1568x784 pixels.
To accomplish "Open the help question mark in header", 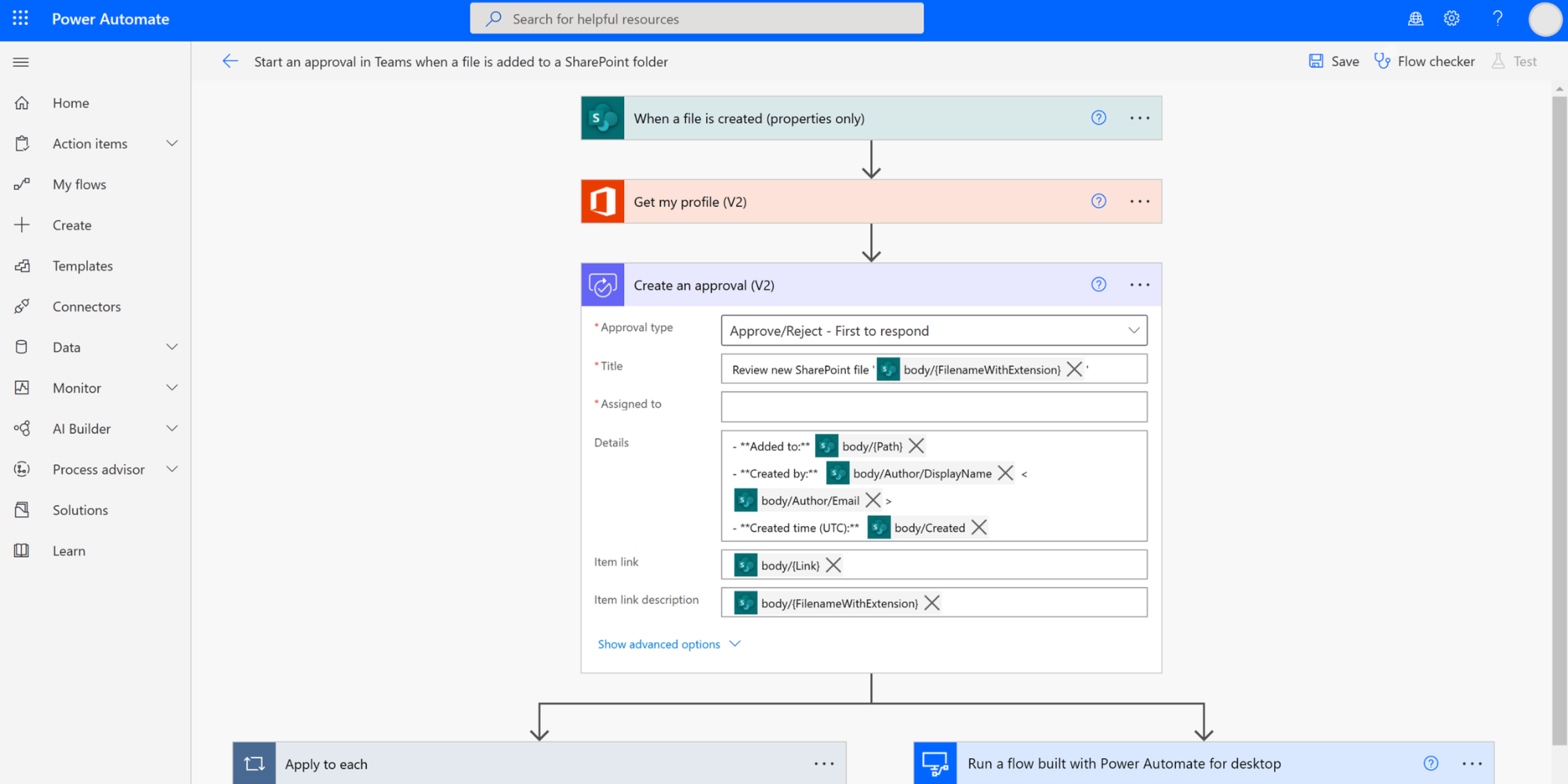I will 1497,19.
